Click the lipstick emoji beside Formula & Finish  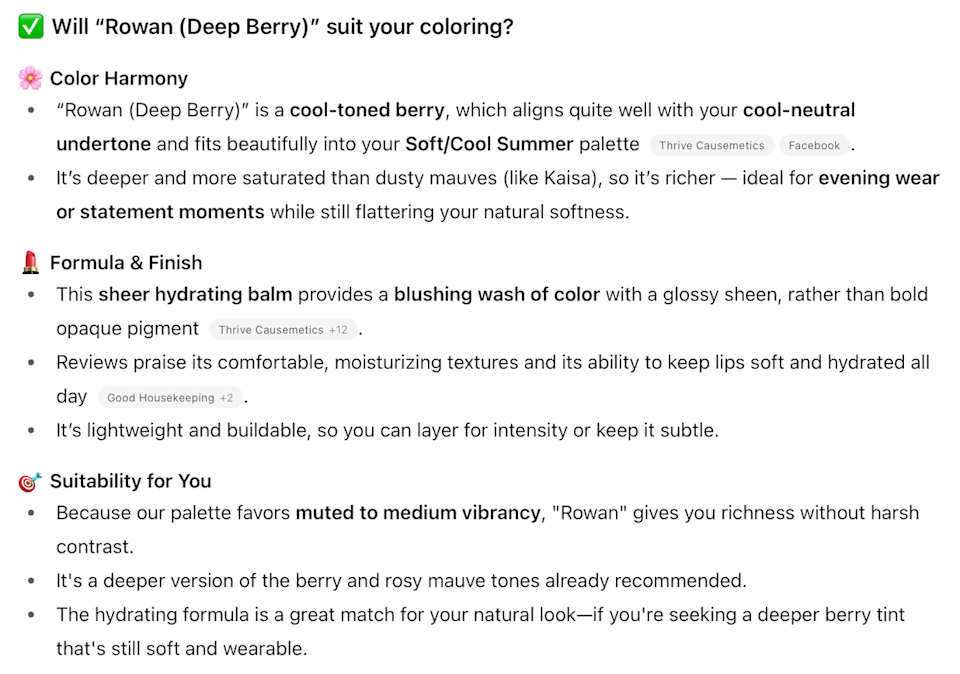[x=30, y=263]
